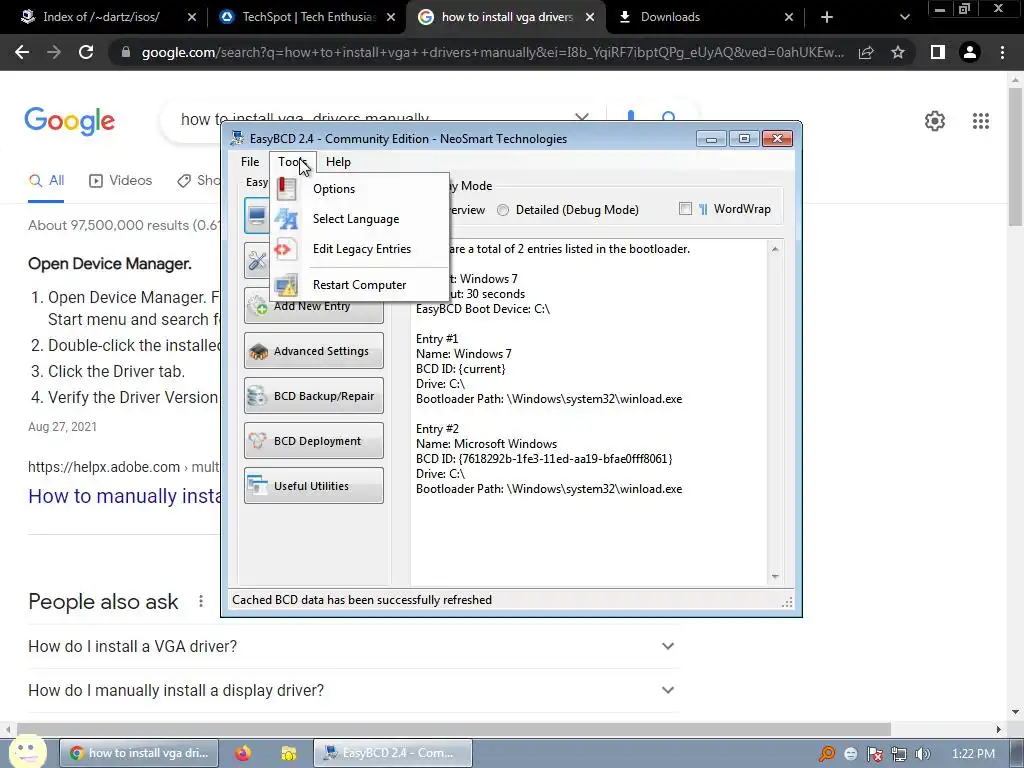The width and height of the screenshot is (1024, 768).
Task: Open the Google apps grid
Action: click(x=981, y=121)
